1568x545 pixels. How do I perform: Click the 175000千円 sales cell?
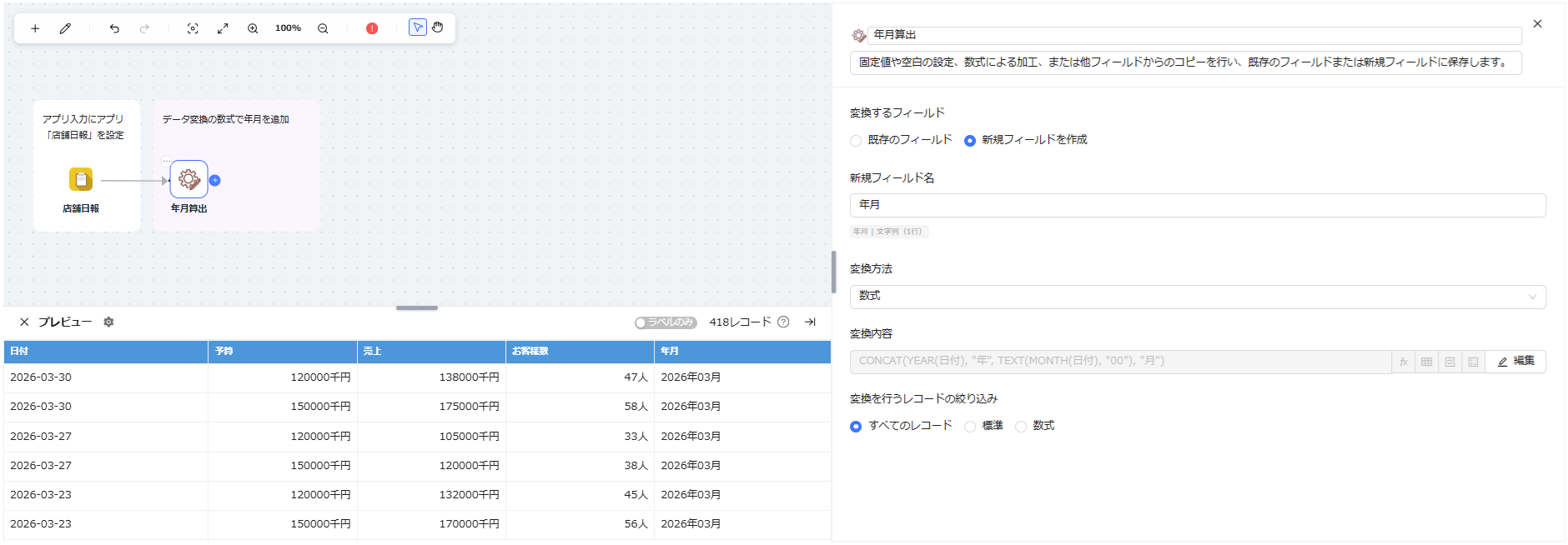pos(470,407)
